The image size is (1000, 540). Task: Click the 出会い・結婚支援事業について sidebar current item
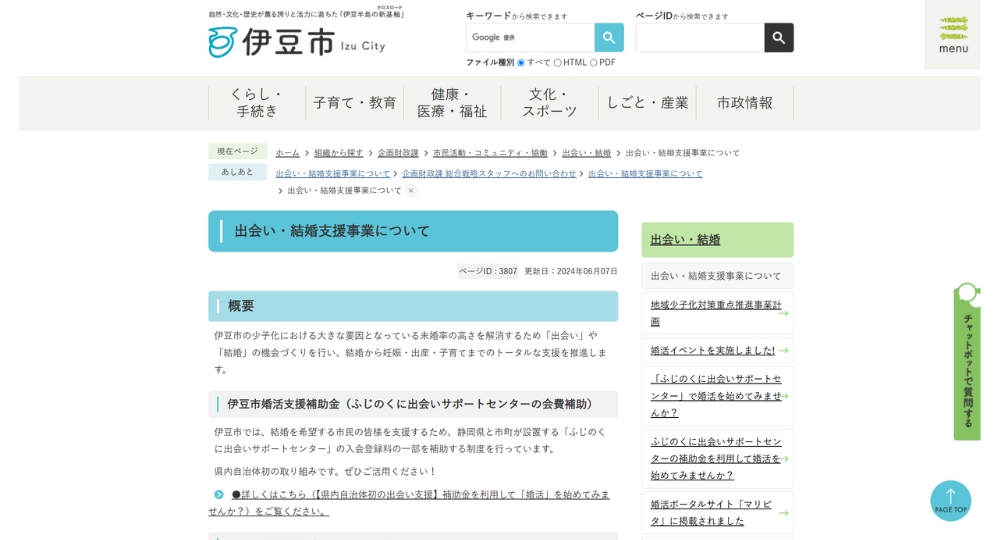click(717, 276)
